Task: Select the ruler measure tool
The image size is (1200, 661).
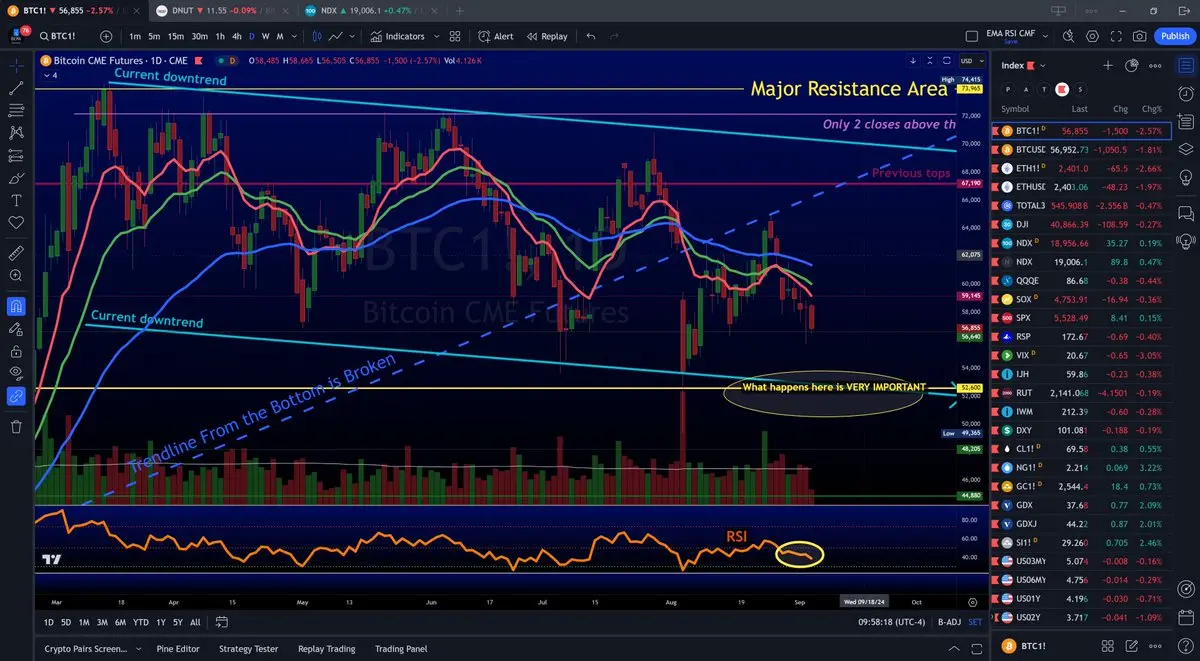Action: [16, 253]
